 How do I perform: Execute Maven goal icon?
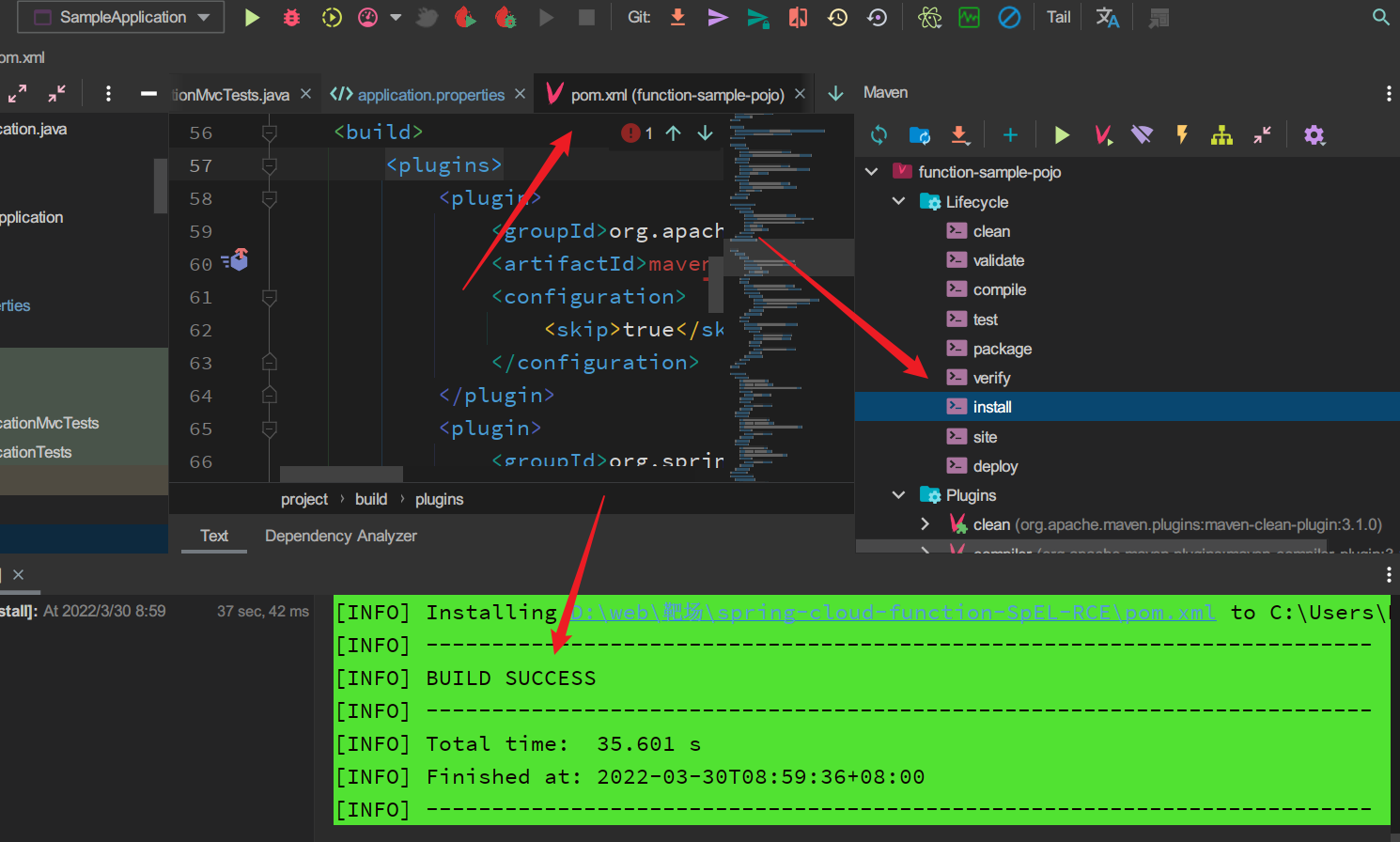pyautogui.click(x=1103, y=135)
